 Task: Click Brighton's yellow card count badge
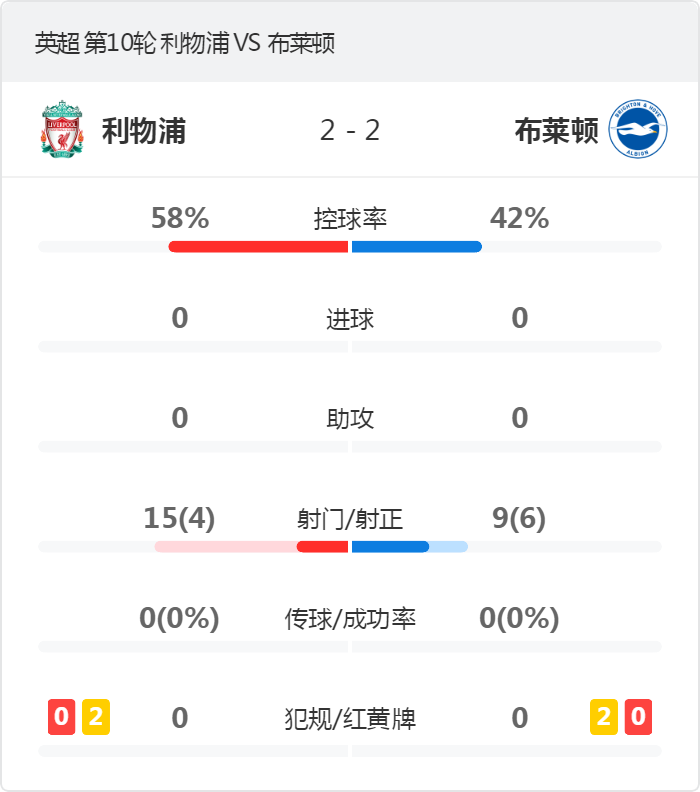604,717
